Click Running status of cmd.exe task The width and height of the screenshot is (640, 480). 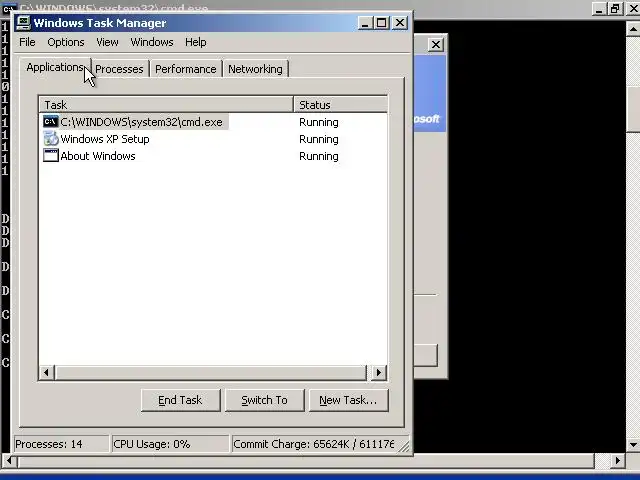319,122
